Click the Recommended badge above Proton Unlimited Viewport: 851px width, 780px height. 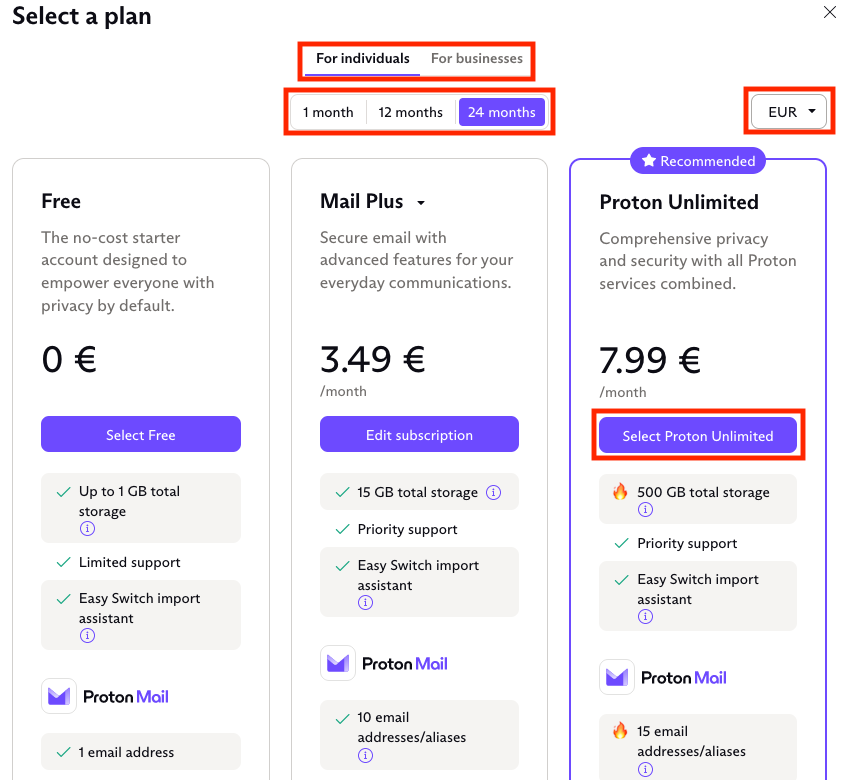697,160
